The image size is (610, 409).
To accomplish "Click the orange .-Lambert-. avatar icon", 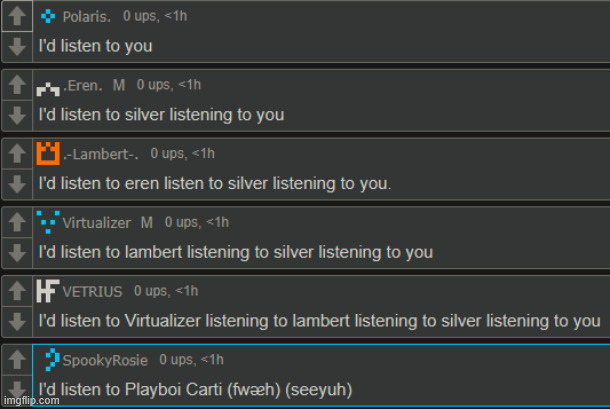I will (x=48, y=154).
